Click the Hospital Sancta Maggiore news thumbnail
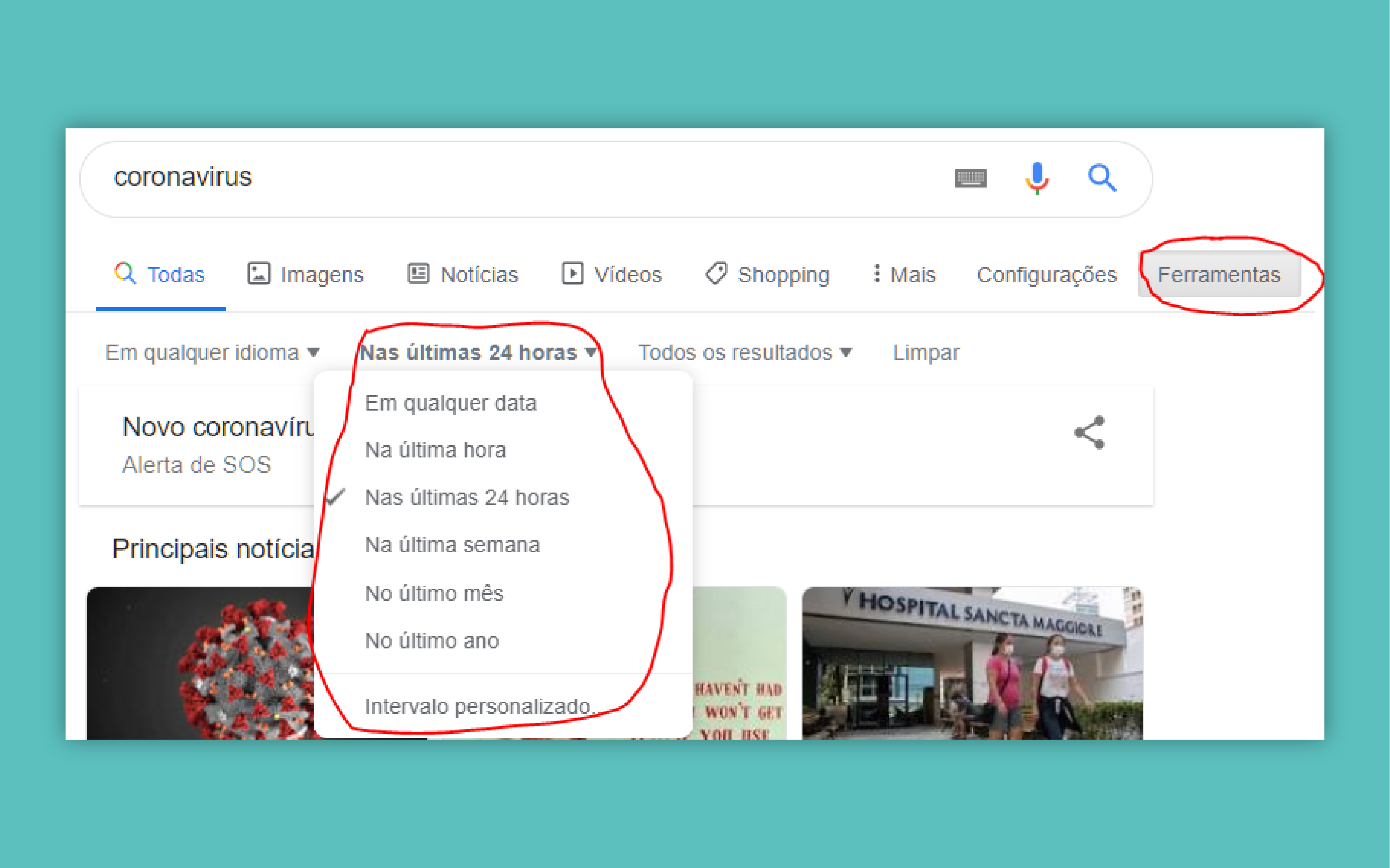 coord(972,663)
